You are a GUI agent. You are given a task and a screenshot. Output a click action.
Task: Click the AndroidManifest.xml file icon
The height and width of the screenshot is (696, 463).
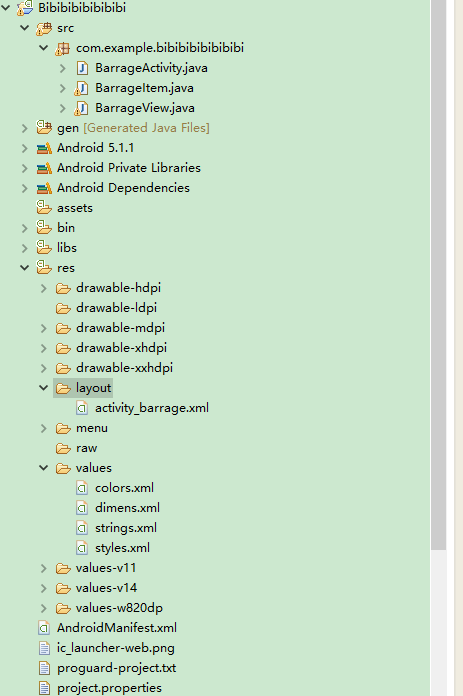tap(44, 628)
